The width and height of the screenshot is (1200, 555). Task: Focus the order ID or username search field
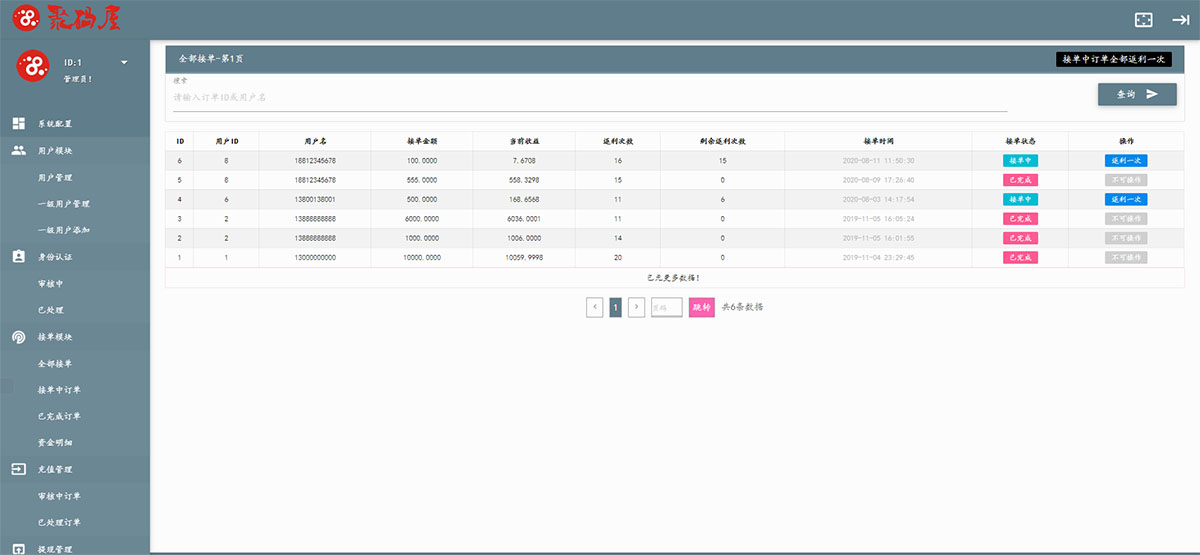click(590, 98)
